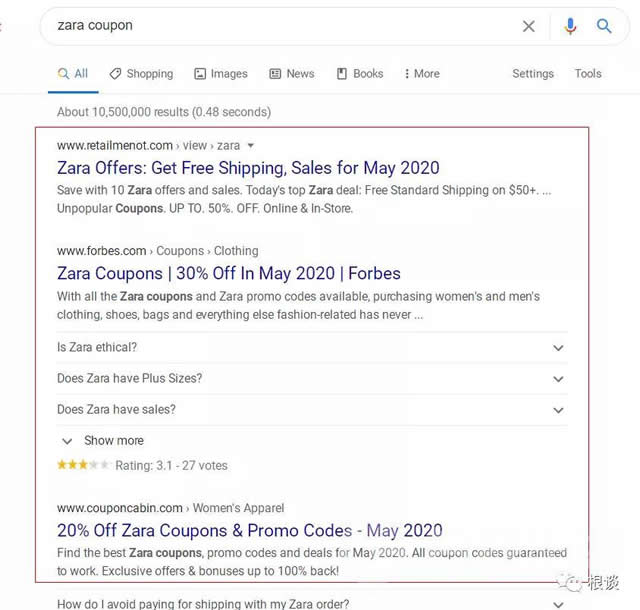Expand 'Does Zara have sales?' question
The image size is (640, 610).
(x=312, y=410)
